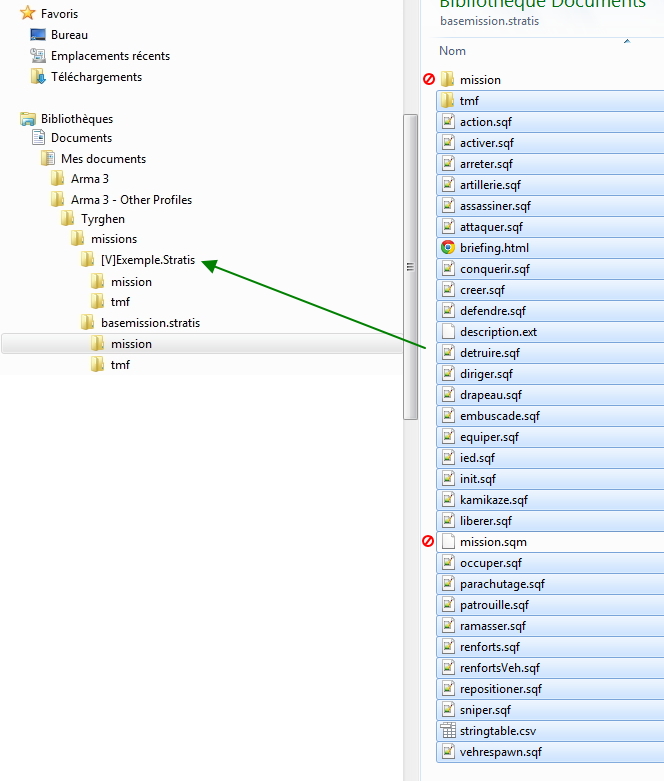The height and width of the screenshot is (781, 664).
Task: Select the Tyrghen folder in tree
Action: [x=102, y=219]
